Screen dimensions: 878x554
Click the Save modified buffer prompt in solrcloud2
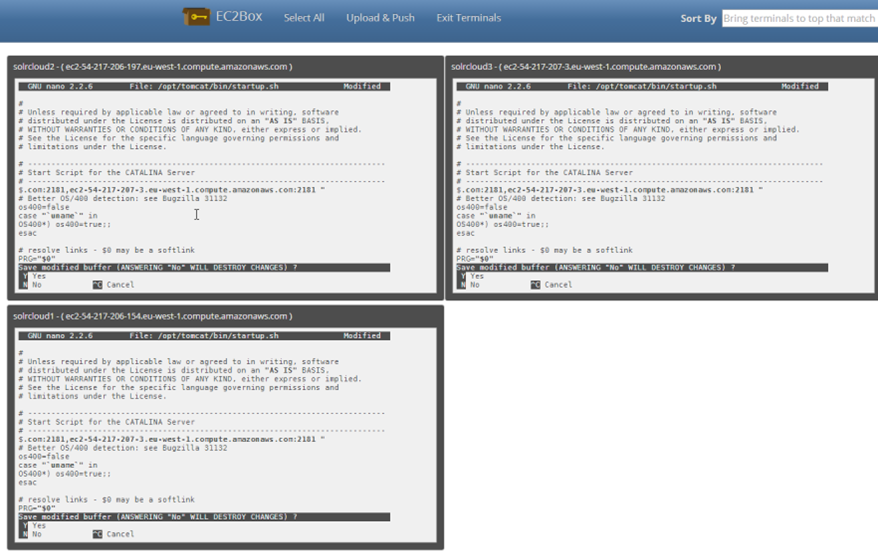click(x=204, y=267)
